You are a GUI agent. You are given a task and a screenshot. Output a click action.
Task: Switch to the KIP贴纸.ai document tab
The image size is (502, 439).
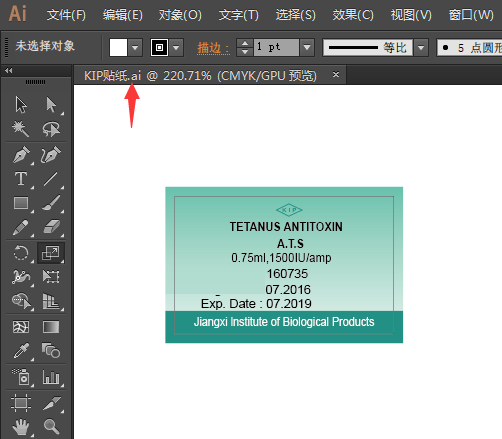tap(200, 76)
